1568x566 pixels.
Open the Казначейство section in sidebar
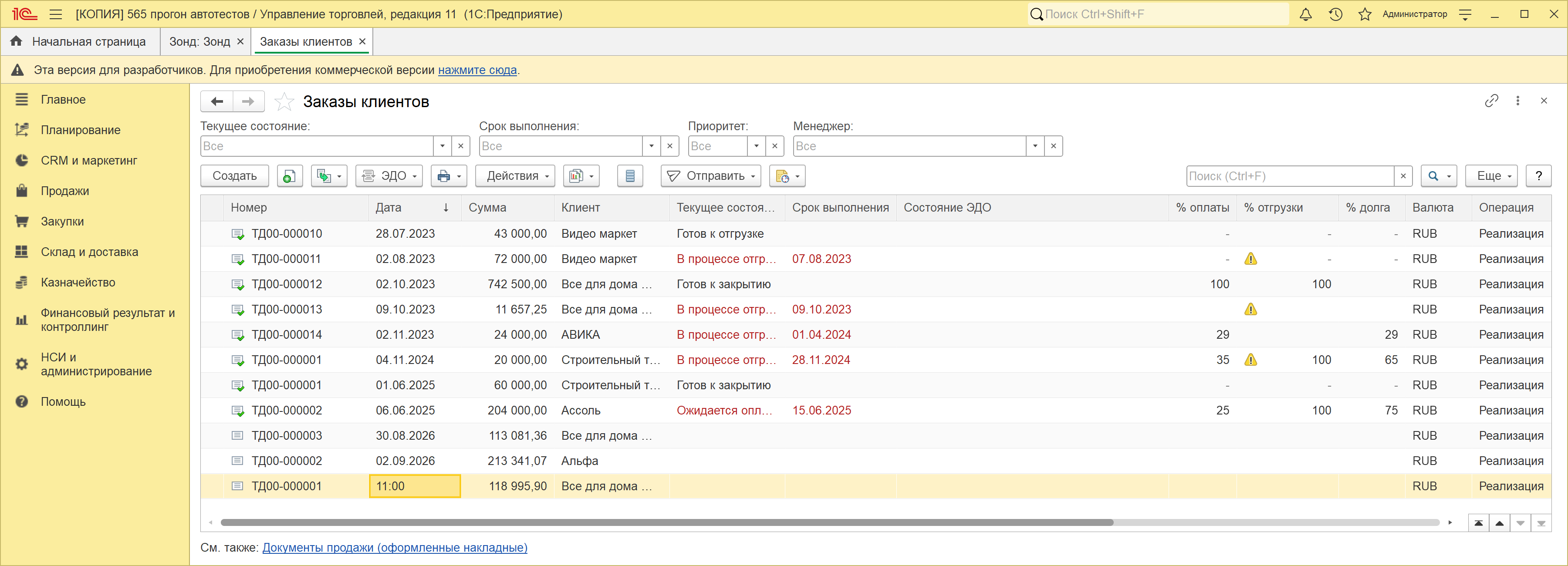click(x=78, y=283)
